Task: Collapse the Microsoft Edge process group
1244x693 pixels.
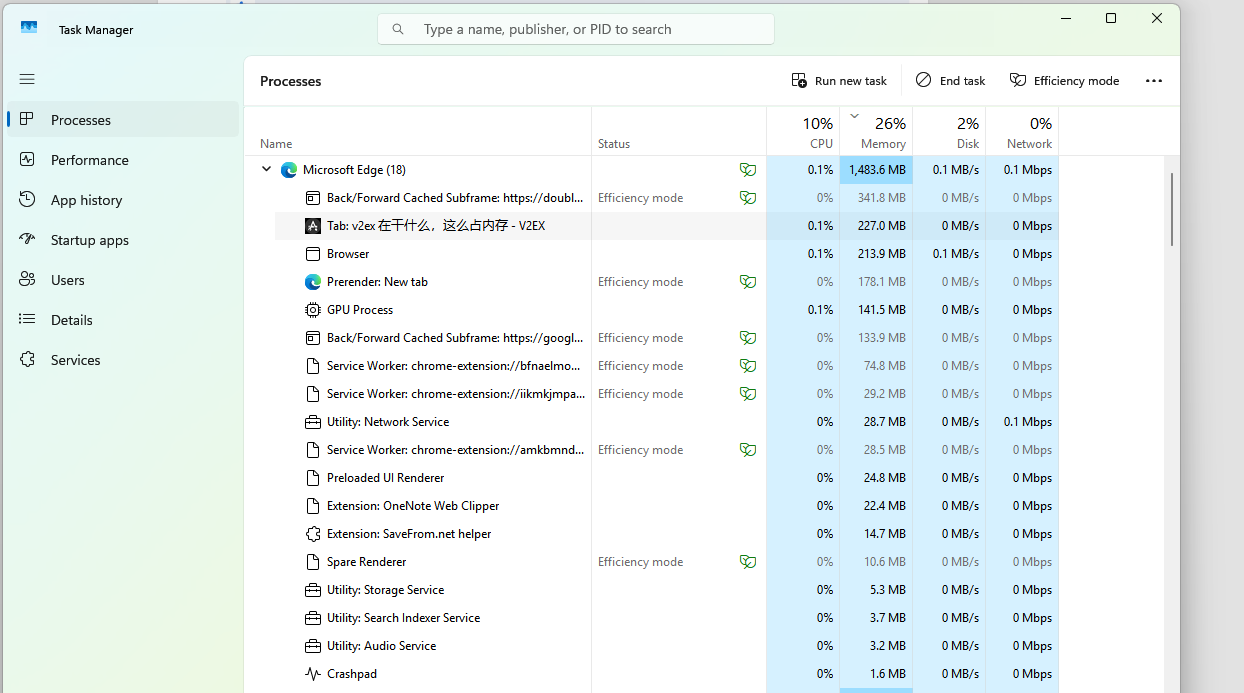Action: point(266,170)
